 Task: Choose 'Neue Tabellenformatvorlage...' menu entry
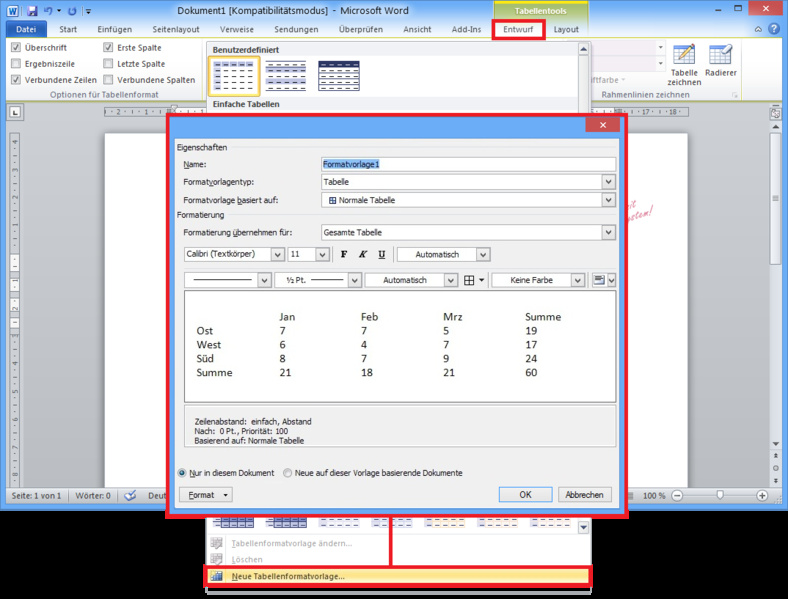(x=288, y=576)
